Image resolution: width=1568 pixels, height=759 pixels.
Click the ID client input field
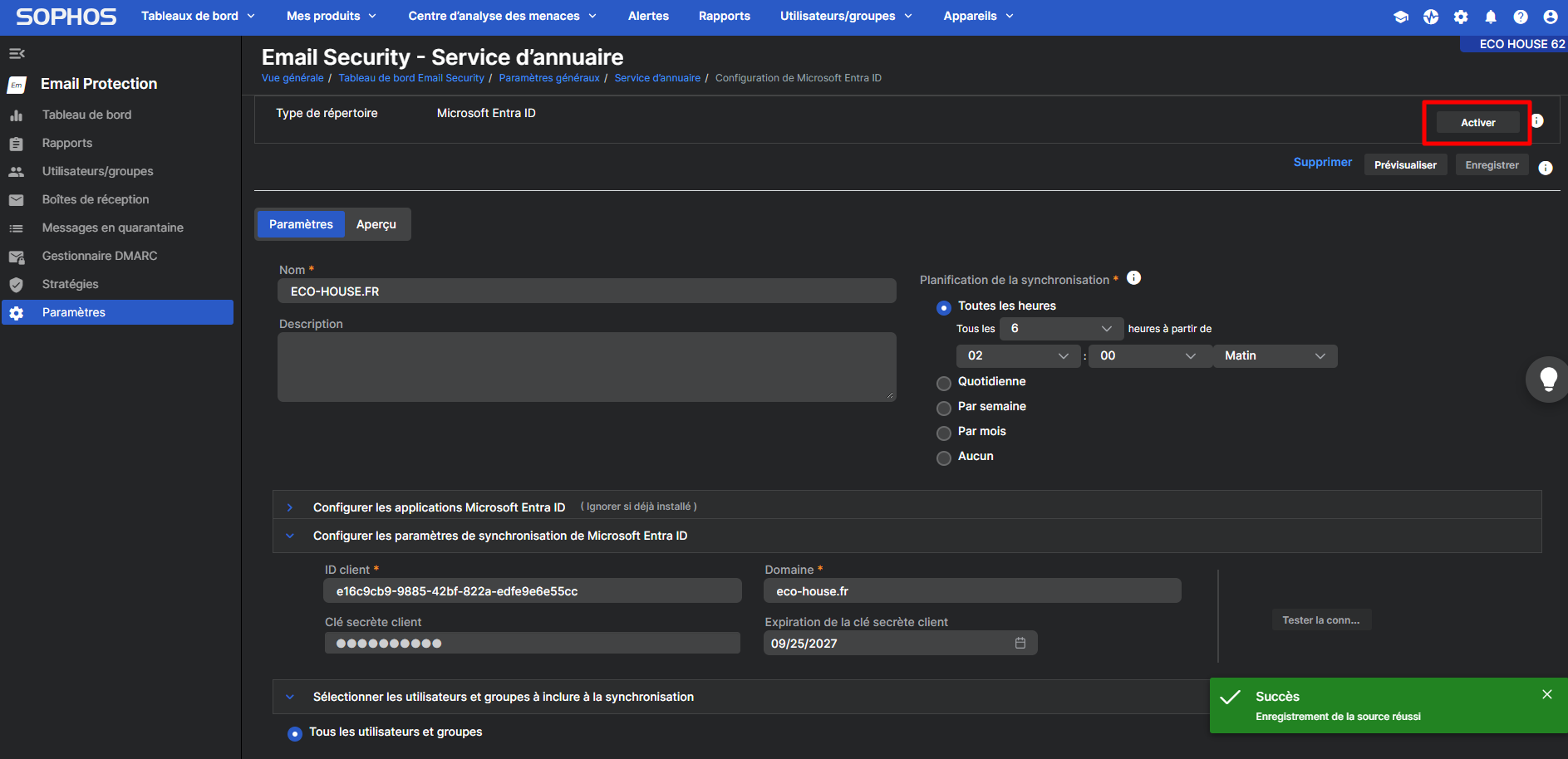pos(532,590)
